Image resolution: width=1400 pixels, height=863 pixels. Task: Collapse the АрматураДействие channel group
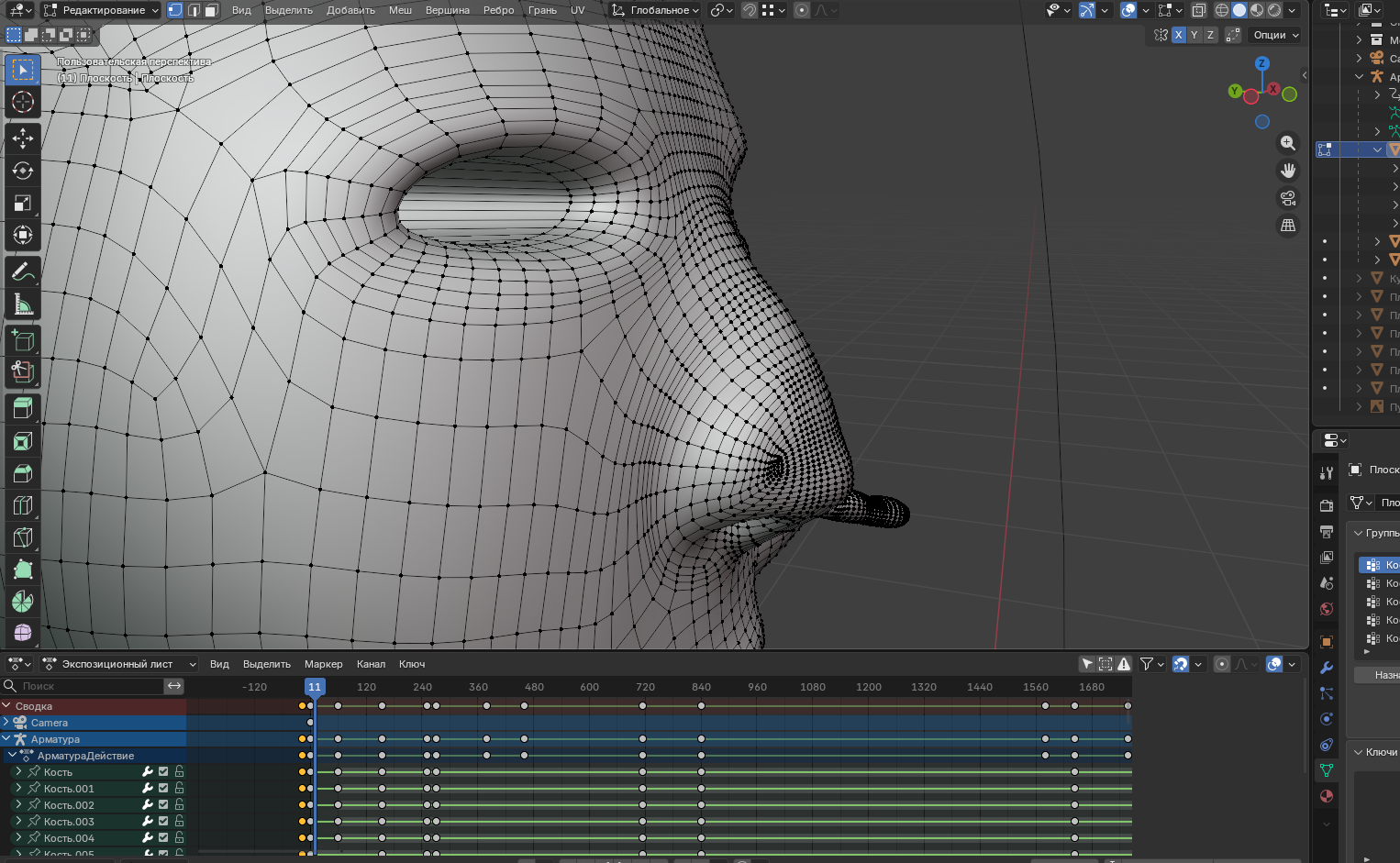[x=12, y=755]
